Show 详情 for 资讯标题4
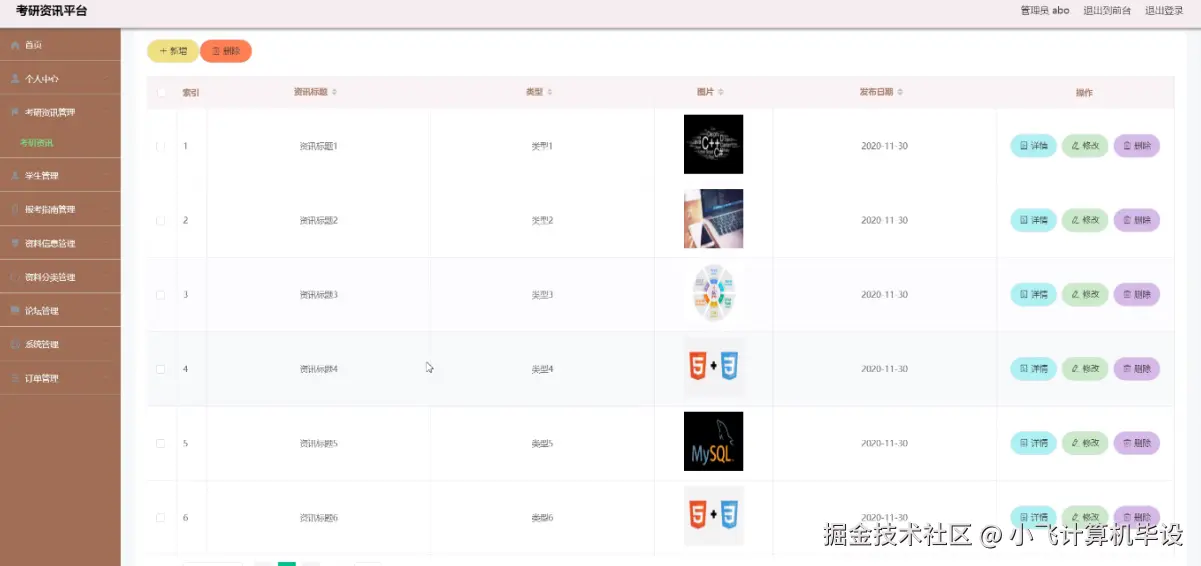 [1033, 369]
